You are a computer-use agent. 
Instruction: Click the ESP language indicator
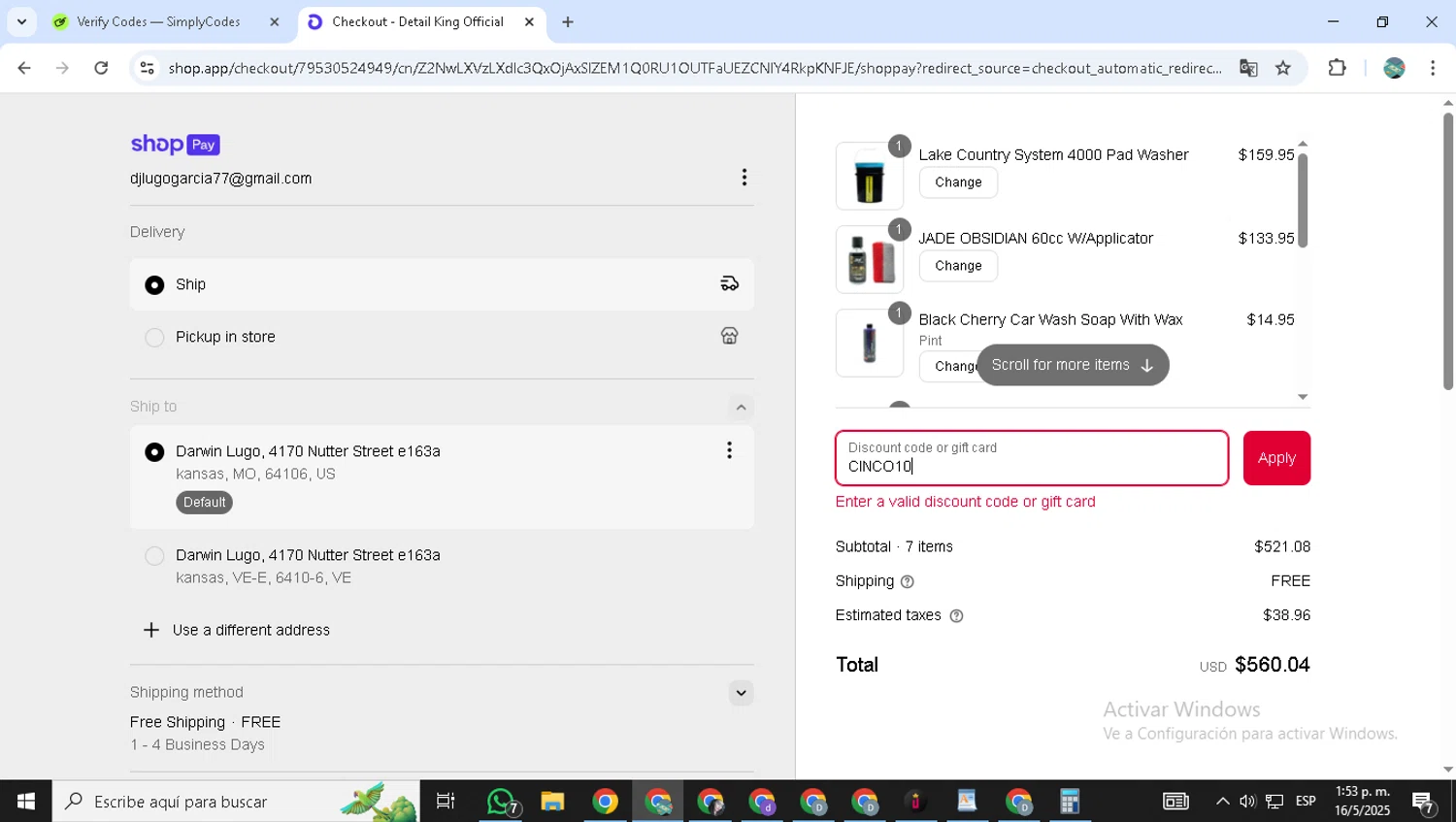click(x=1306, y=802)
